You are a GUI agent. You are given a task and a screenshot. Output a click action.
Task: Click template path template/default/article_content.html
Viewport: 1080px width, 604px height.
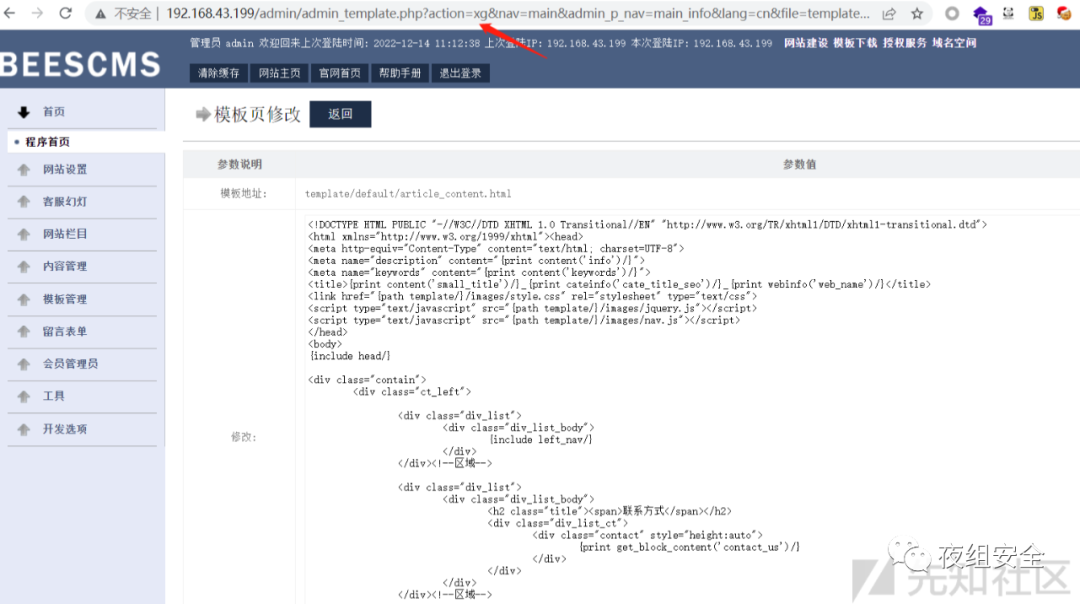coord(408,194)
